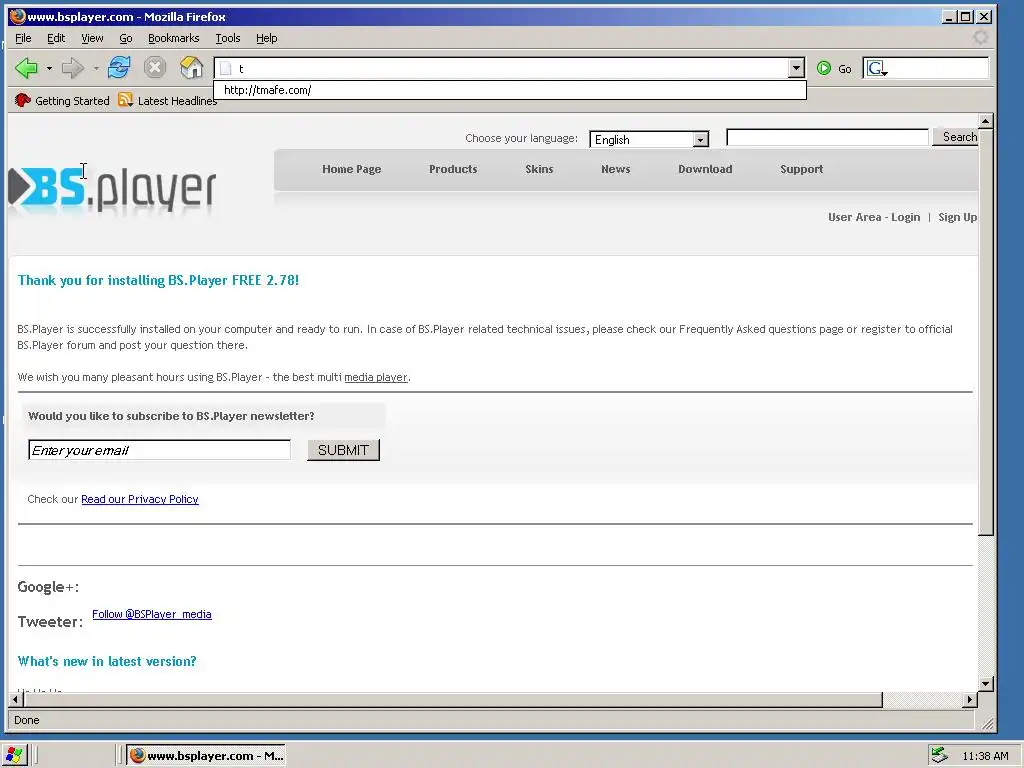The height and width of the screenshot is (768, 1024).
Task: Select the www.bsplayer.com taskbar button
Action: [x=206, y=756]
